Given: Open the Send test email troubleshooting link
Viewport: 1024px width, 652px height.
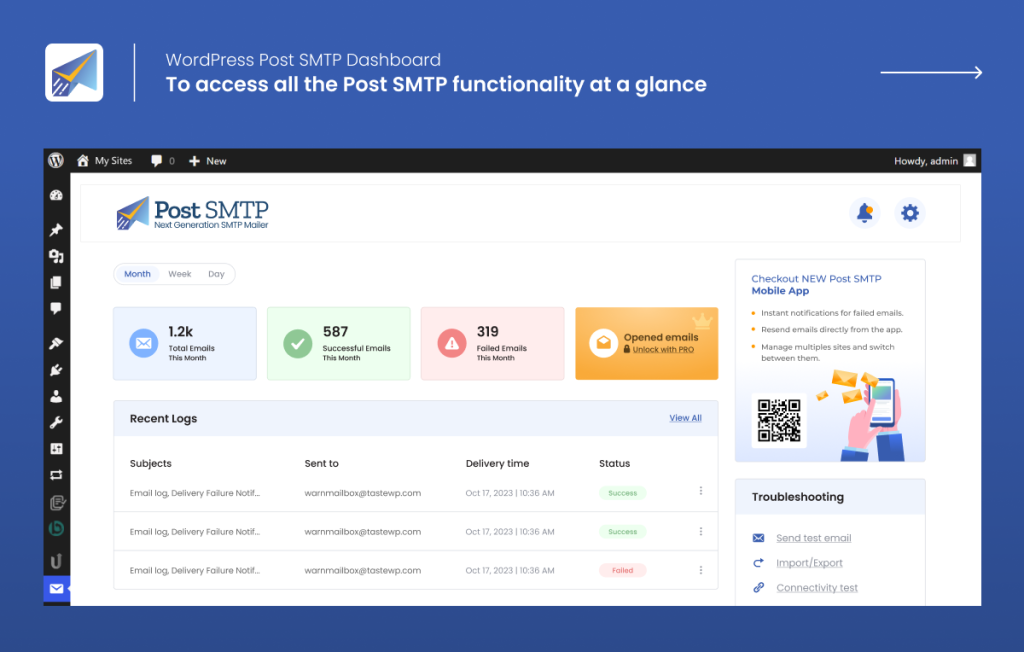Looking at the screenshot, I should pos(814,537).
